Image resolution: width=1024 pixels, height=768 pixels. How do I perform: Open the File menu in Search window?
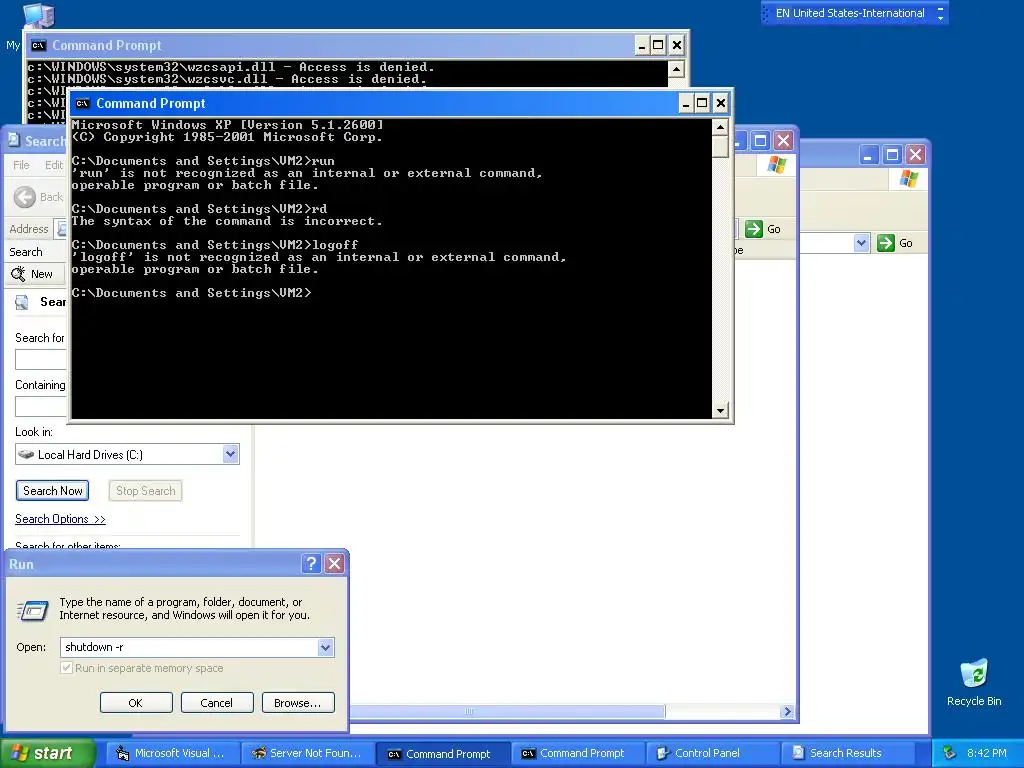click(x=22, y=165)
